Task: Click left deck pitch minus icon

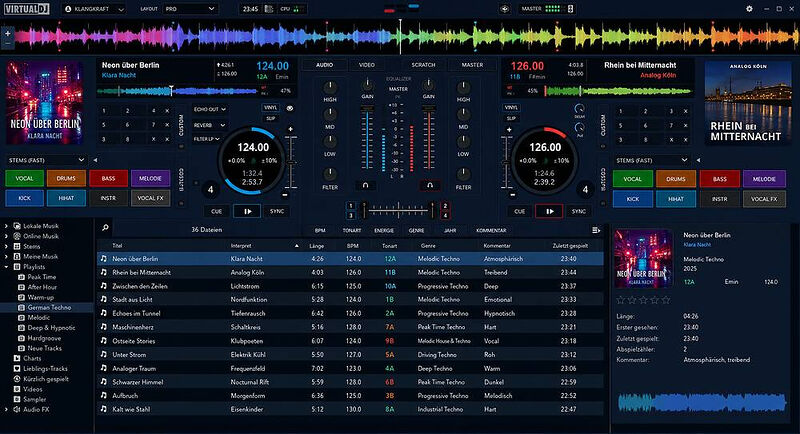Action: point(285,195)
